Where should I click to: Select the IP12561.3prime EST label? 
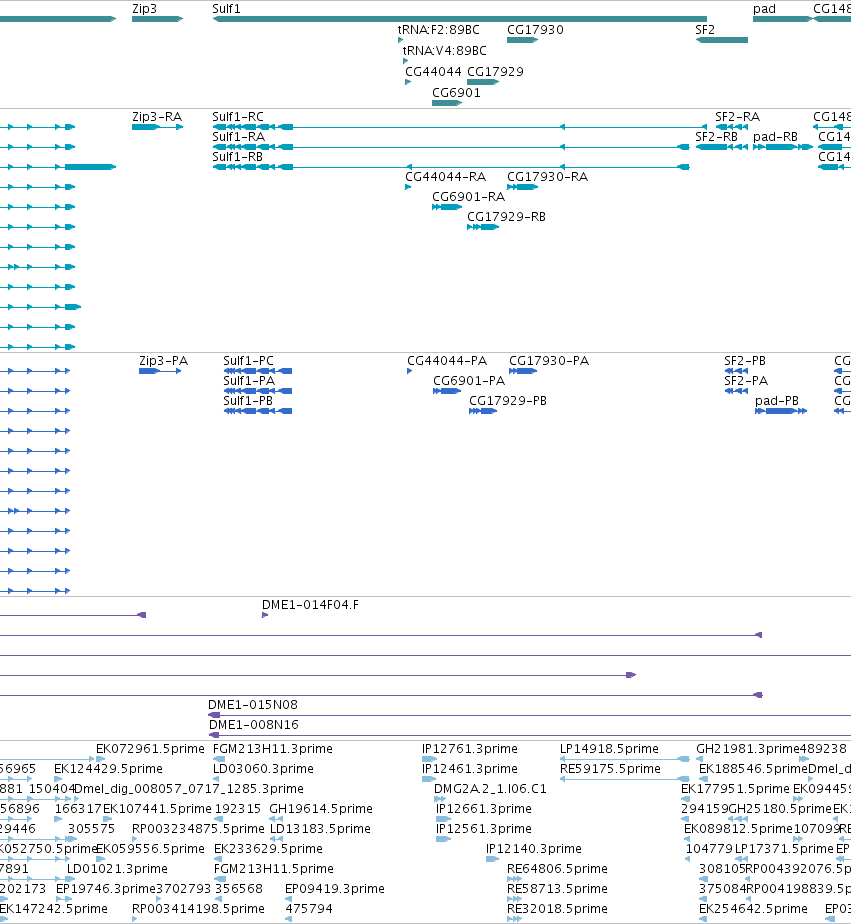pyautogui.click(x=484, y=829)
